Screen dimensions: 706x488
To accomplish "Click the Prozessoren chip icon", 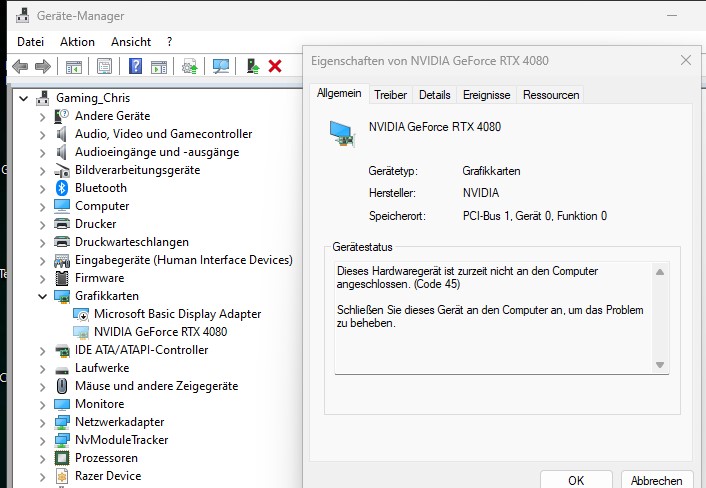I will (x=62, y=458).
